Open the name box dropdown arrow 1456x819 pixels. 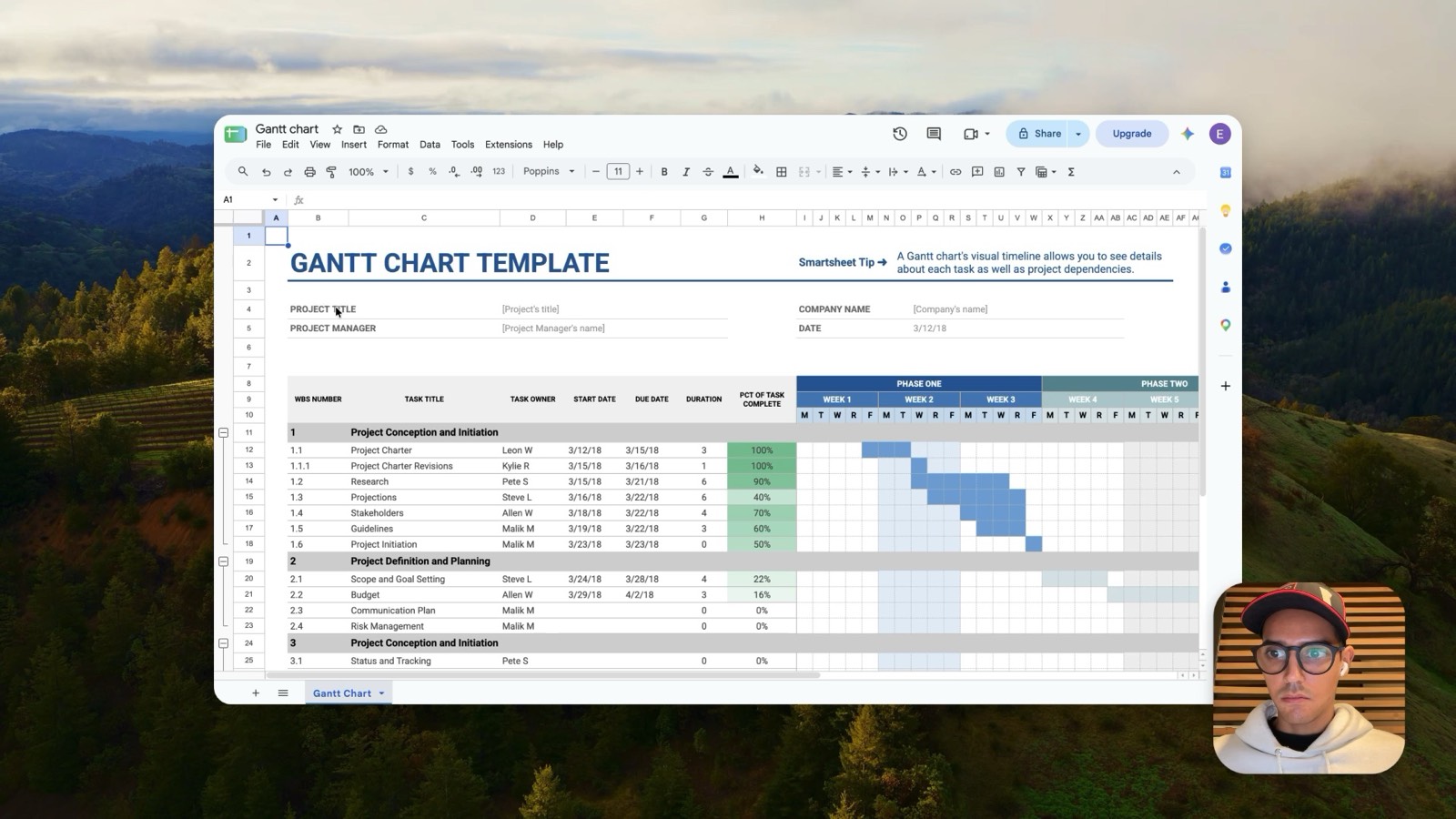275,199
